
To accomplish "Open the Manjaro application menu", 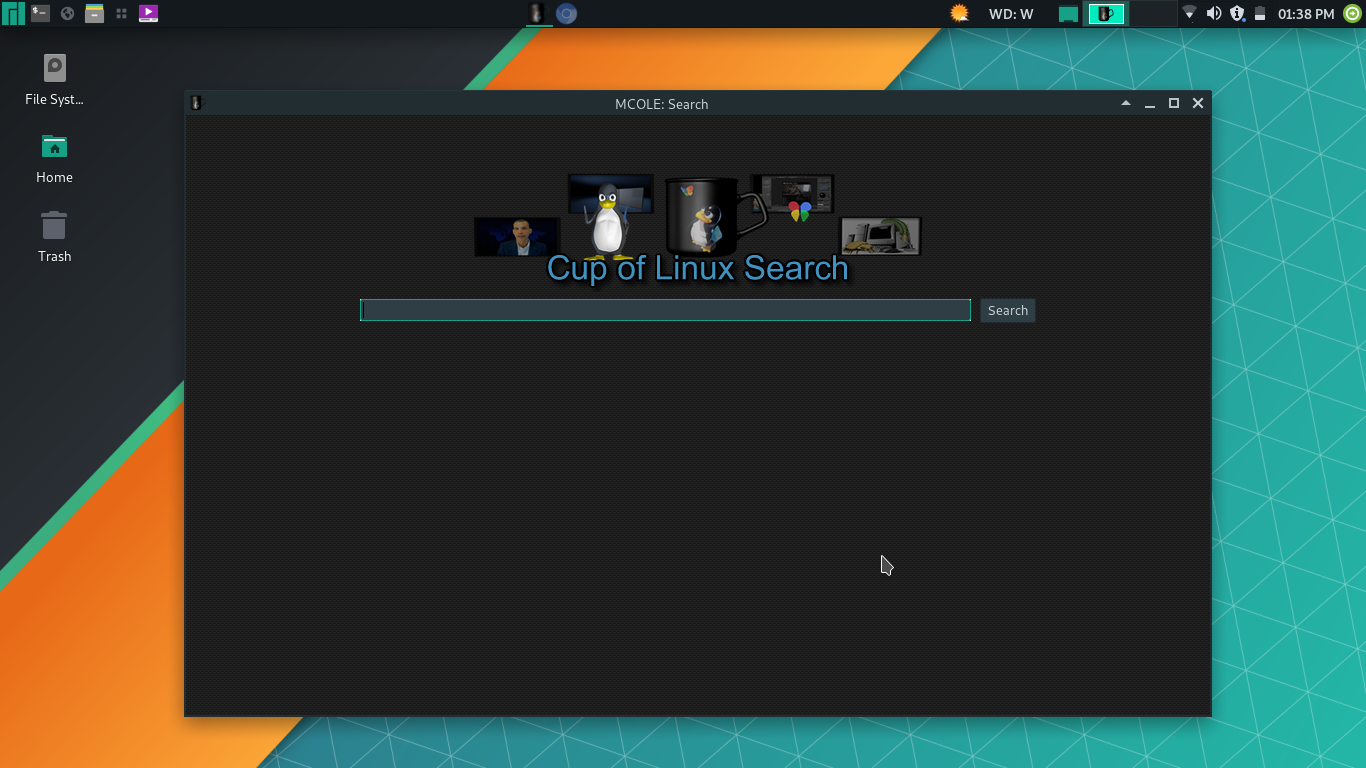I will point(13,13).
